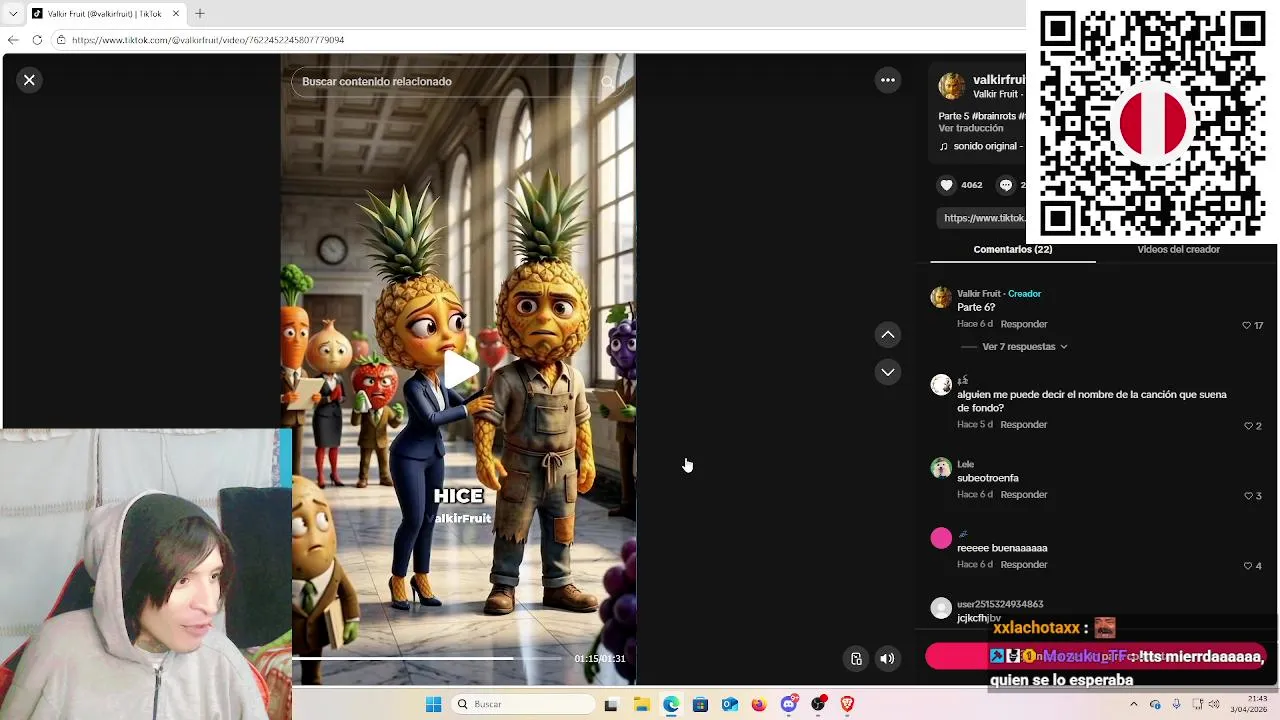Open browser tab list dropdown arrow

coord(13,14)
